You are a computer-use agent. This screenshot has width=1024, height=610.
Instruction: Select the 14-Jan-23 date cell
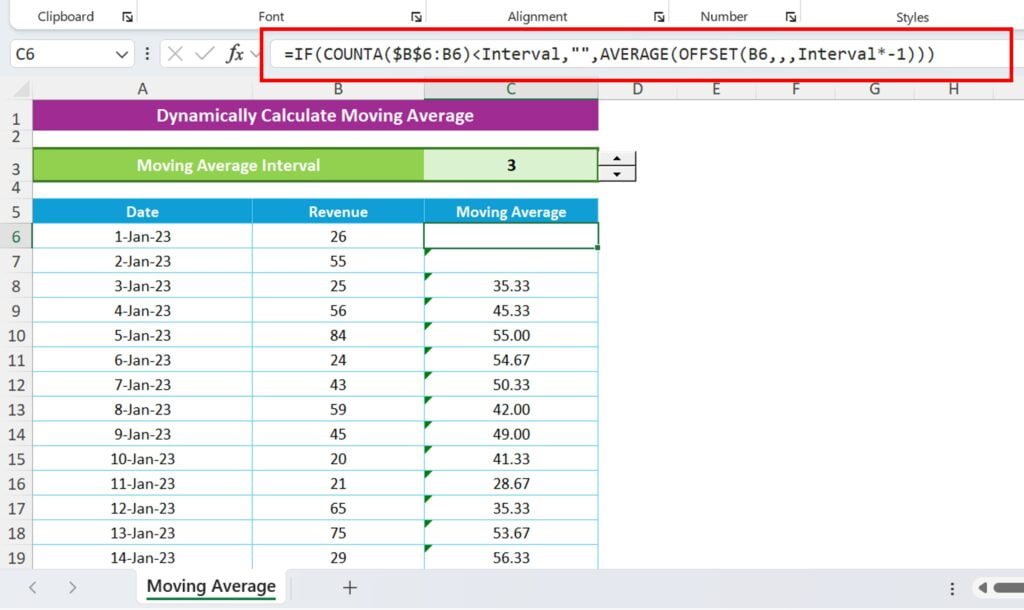point(142,558)
